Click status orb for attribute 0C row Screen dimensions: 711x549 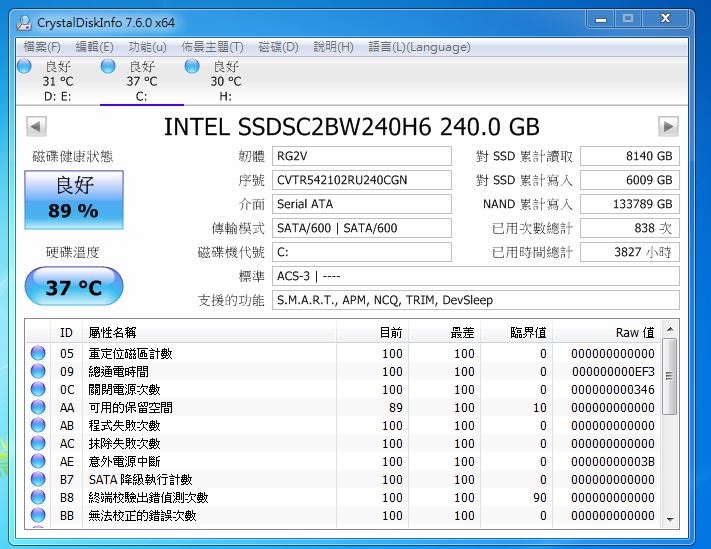(38, 389)
